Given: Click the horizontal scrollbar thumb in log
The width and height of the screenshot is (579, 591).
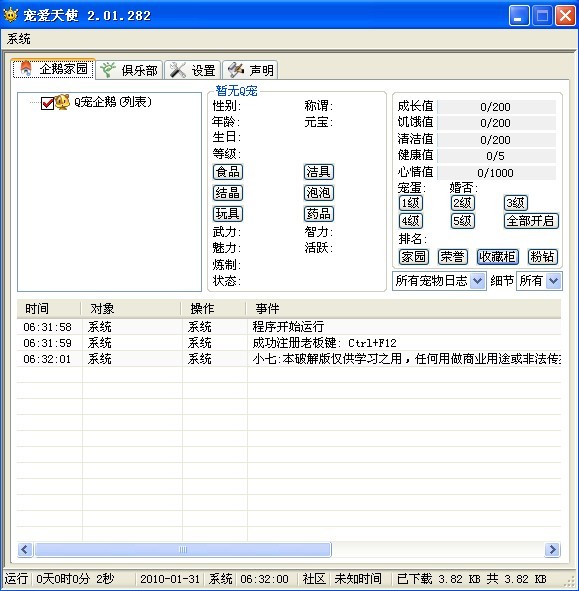Looking at the screenshot, I should [x=183, y=550].
